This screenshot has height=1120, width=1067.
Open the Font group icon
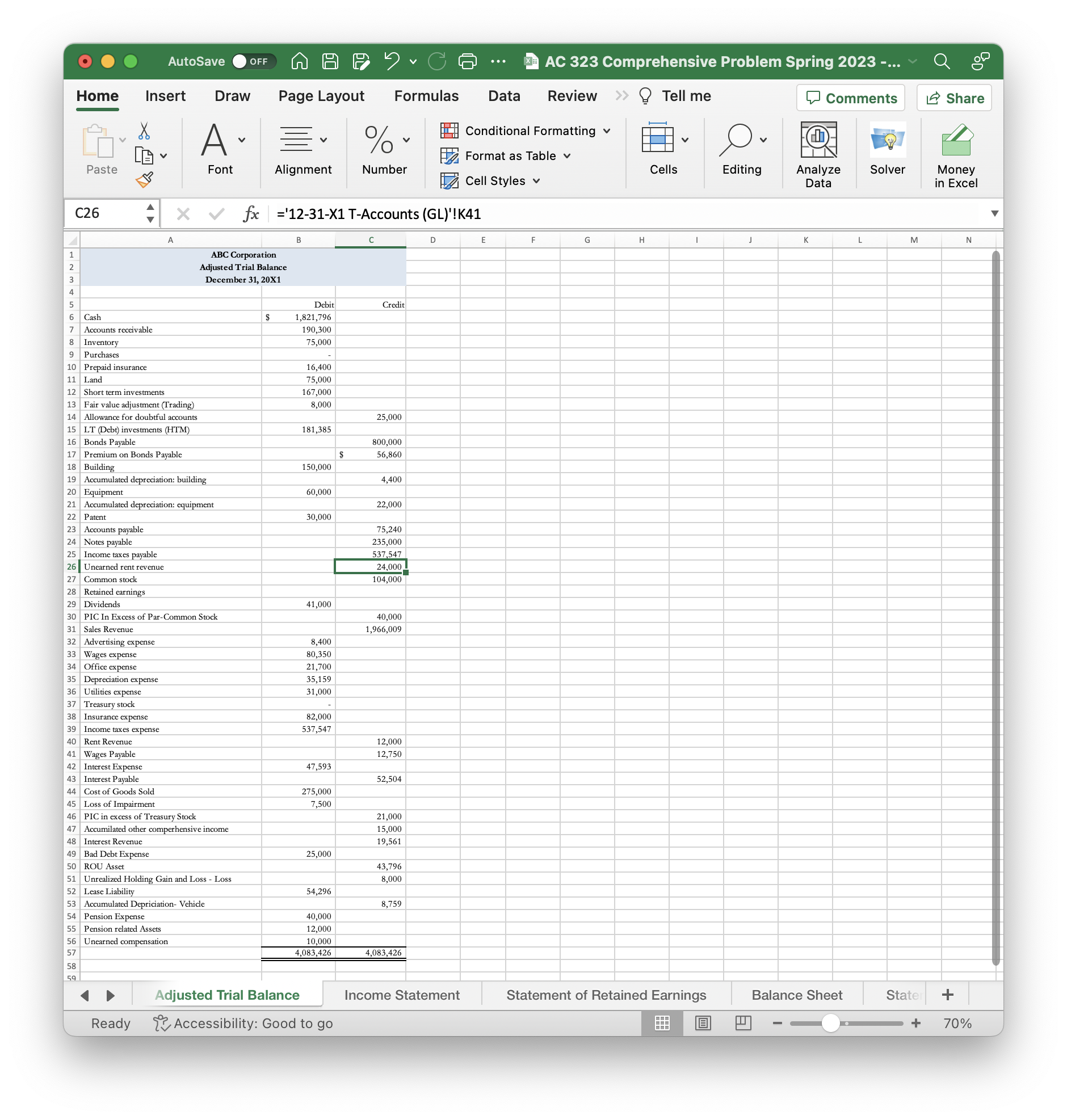tap(215, 140)
